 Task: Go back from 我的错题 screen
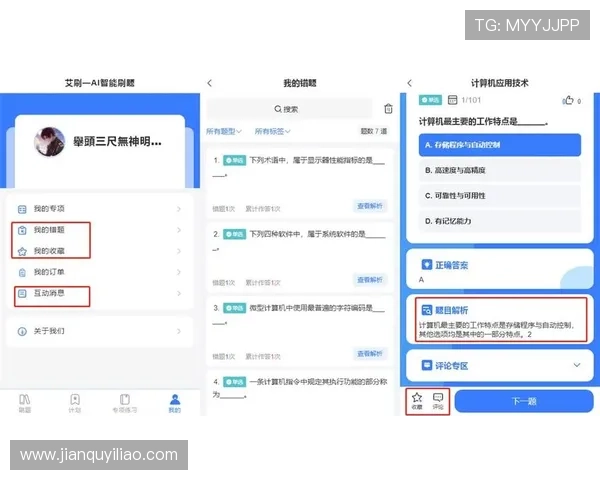[209, 83]
